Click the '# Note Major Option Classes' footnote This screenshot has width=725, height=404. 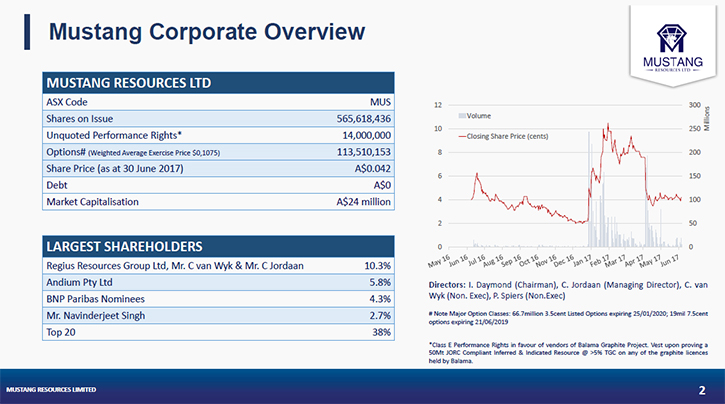pos(568,318)
